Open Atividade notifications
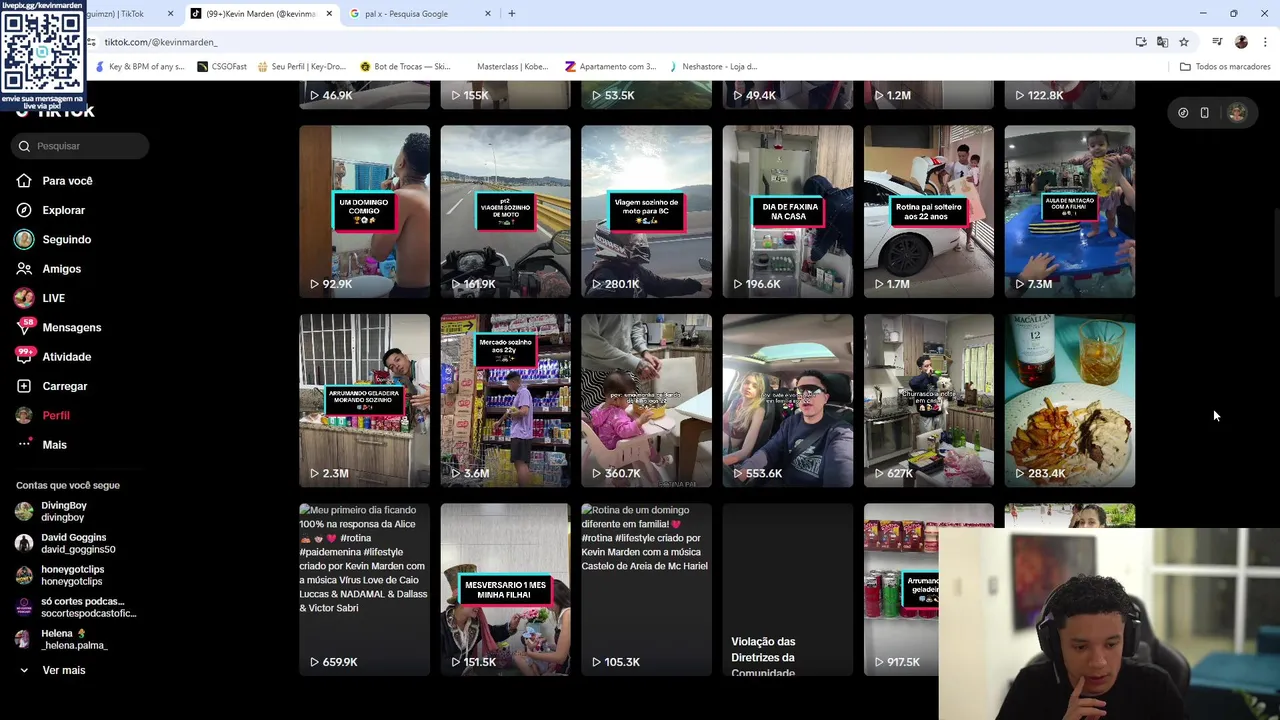 [53, 356]
